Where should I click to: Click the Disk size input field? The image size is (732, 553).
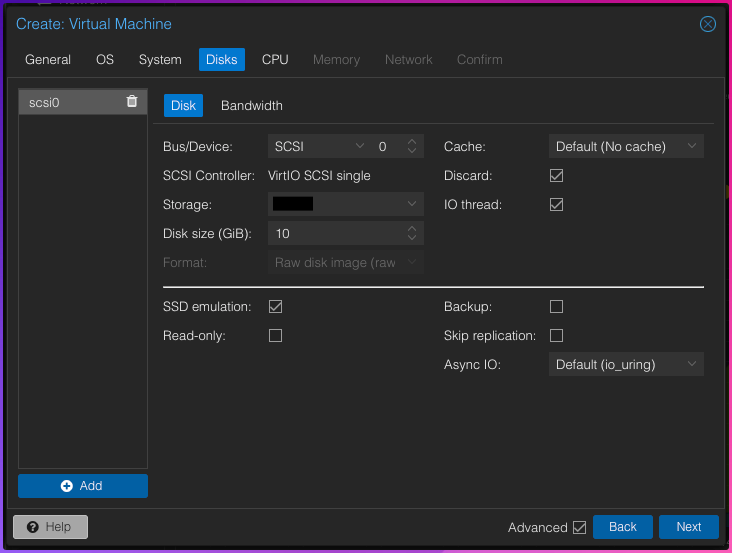pyautogui.click(x=335, y=234)
